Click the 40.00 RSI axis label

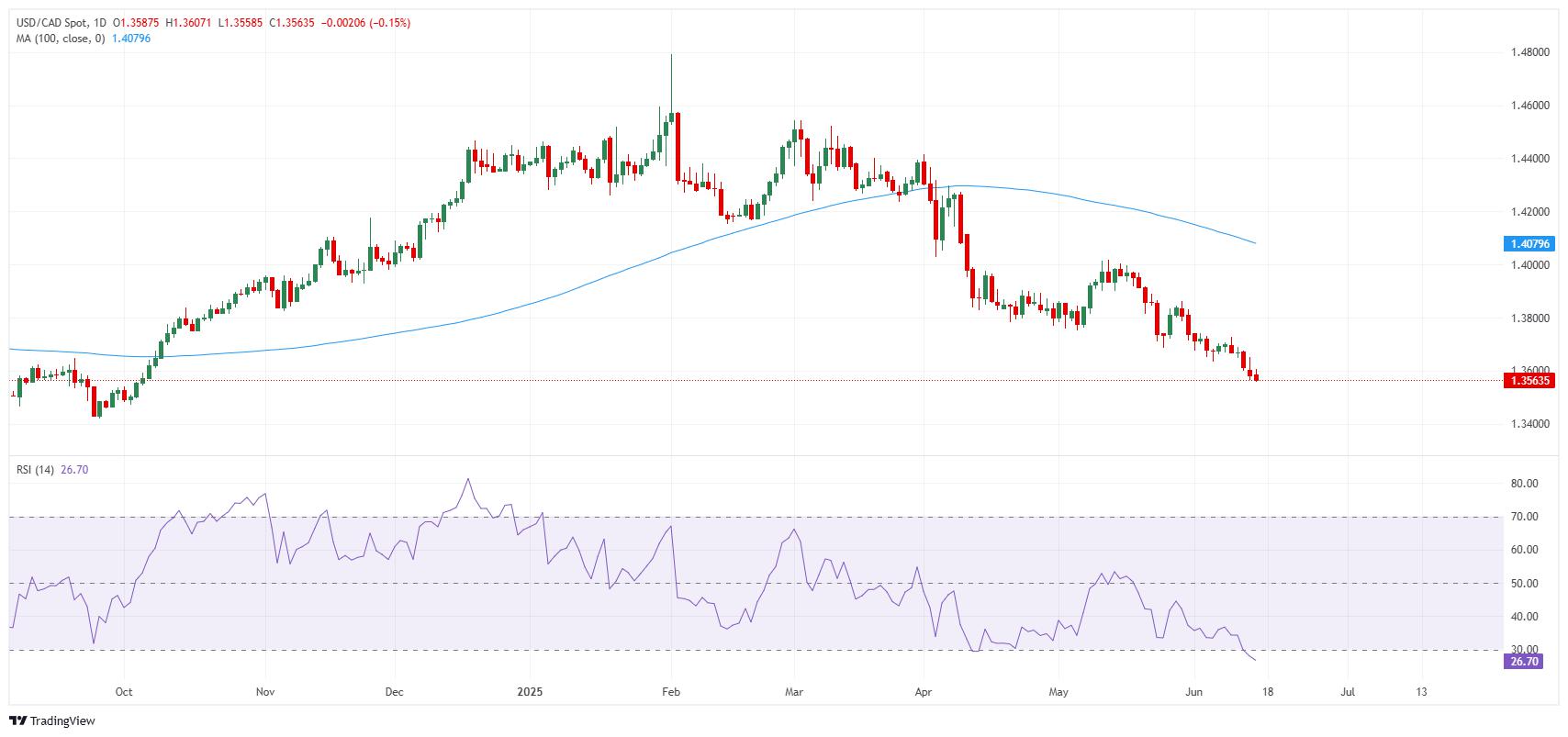1524,617
